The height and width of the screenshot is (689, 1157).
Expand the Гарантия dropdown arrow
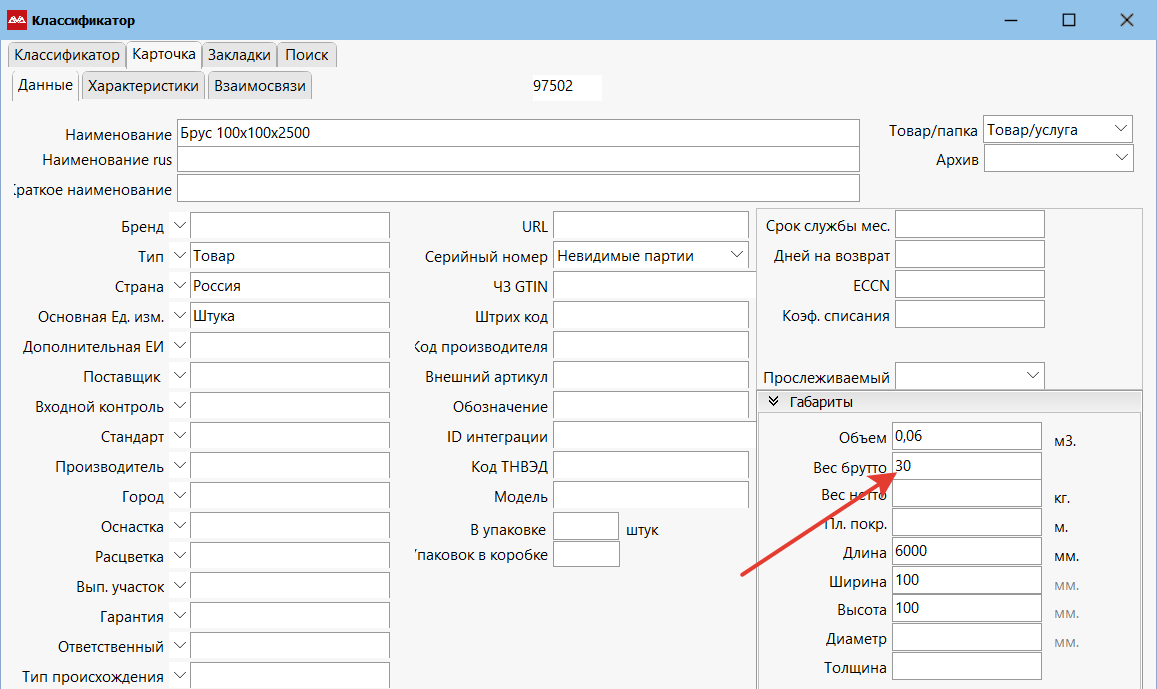pyautogui.click(x=179, y=616)
